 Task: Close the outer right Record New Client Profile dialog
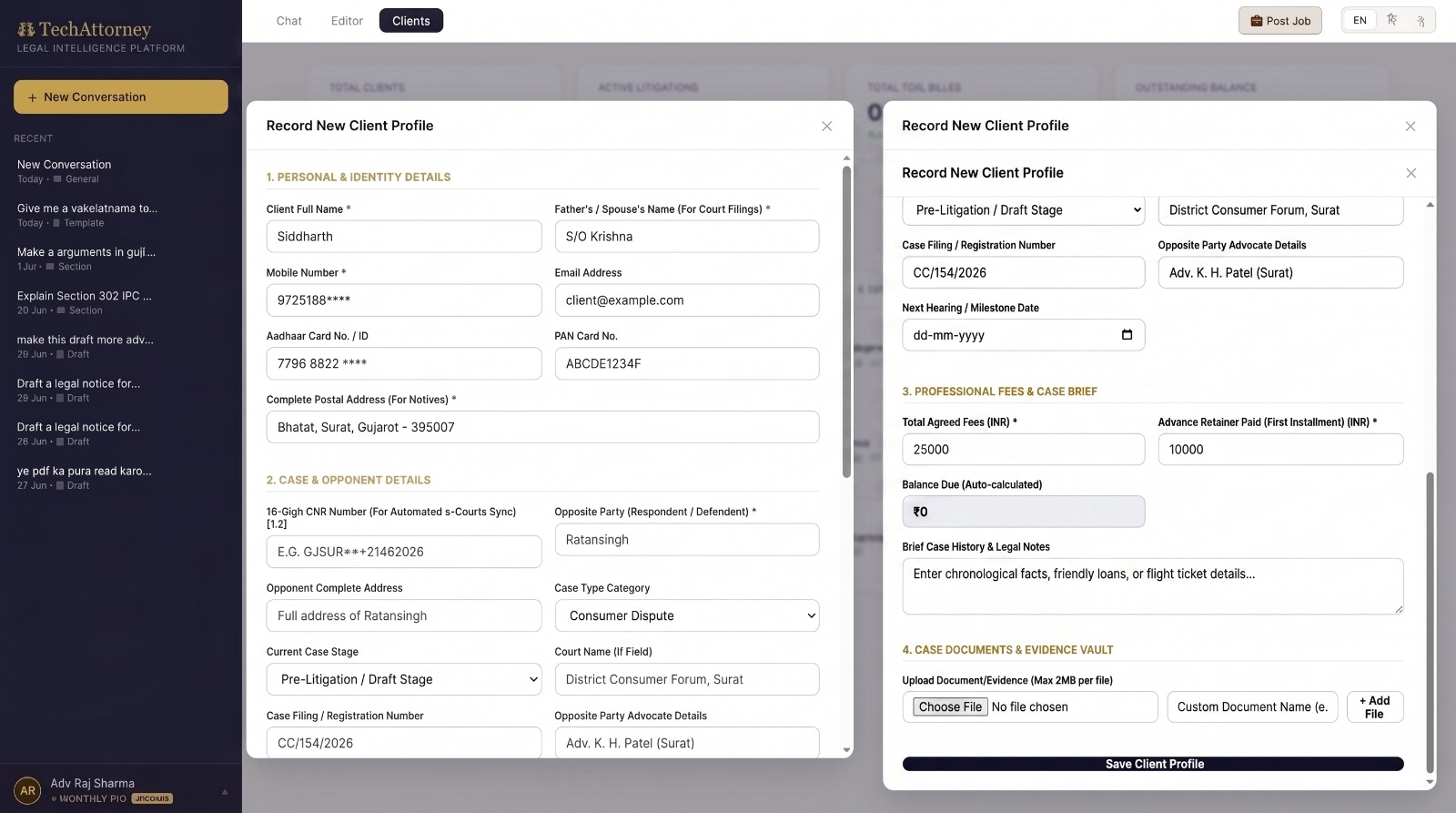click(x=1410, y=127)
